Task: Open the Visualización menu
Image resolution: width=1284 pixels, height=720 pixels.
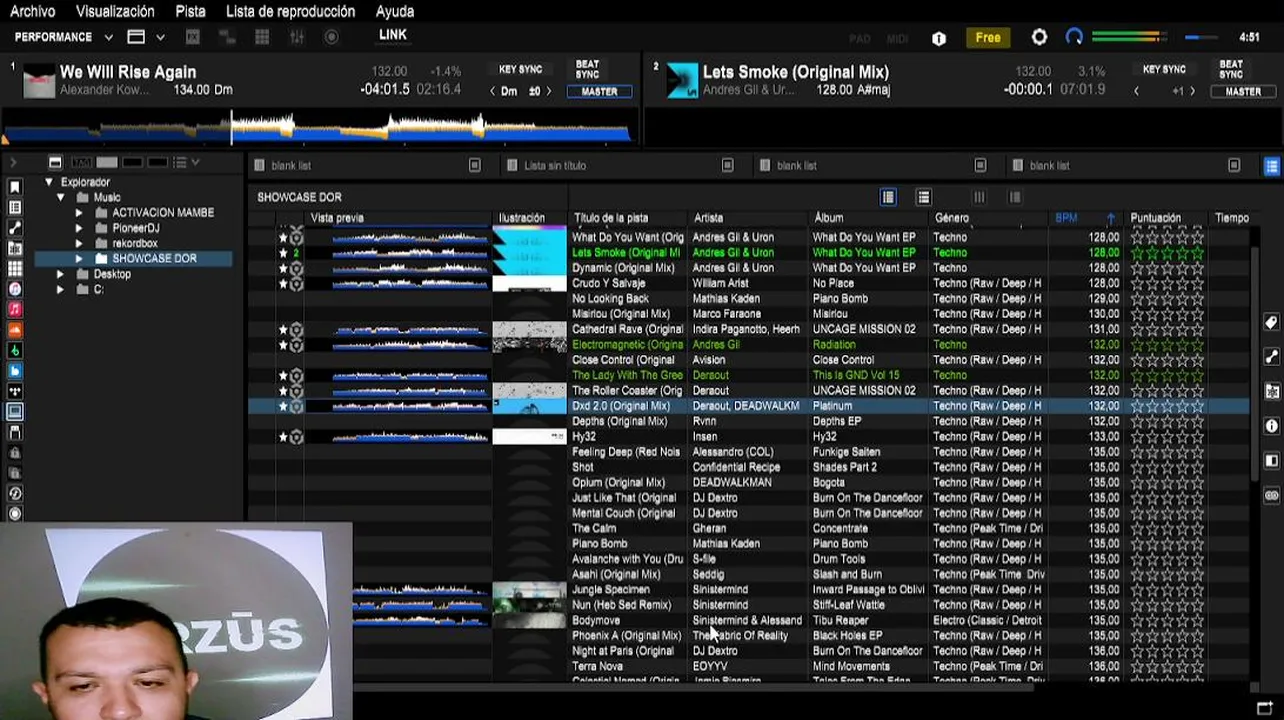Action: [x=115, y=11]
